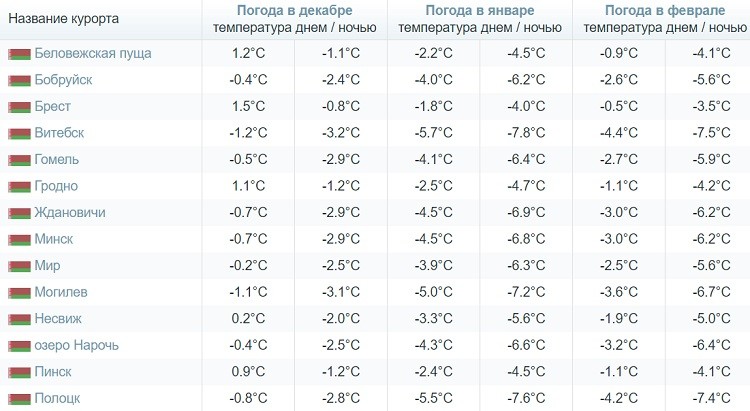Click the Название курорта column header
Image resolution: width=750 pixels, height=411 pixels.
[x=63, y=19]
